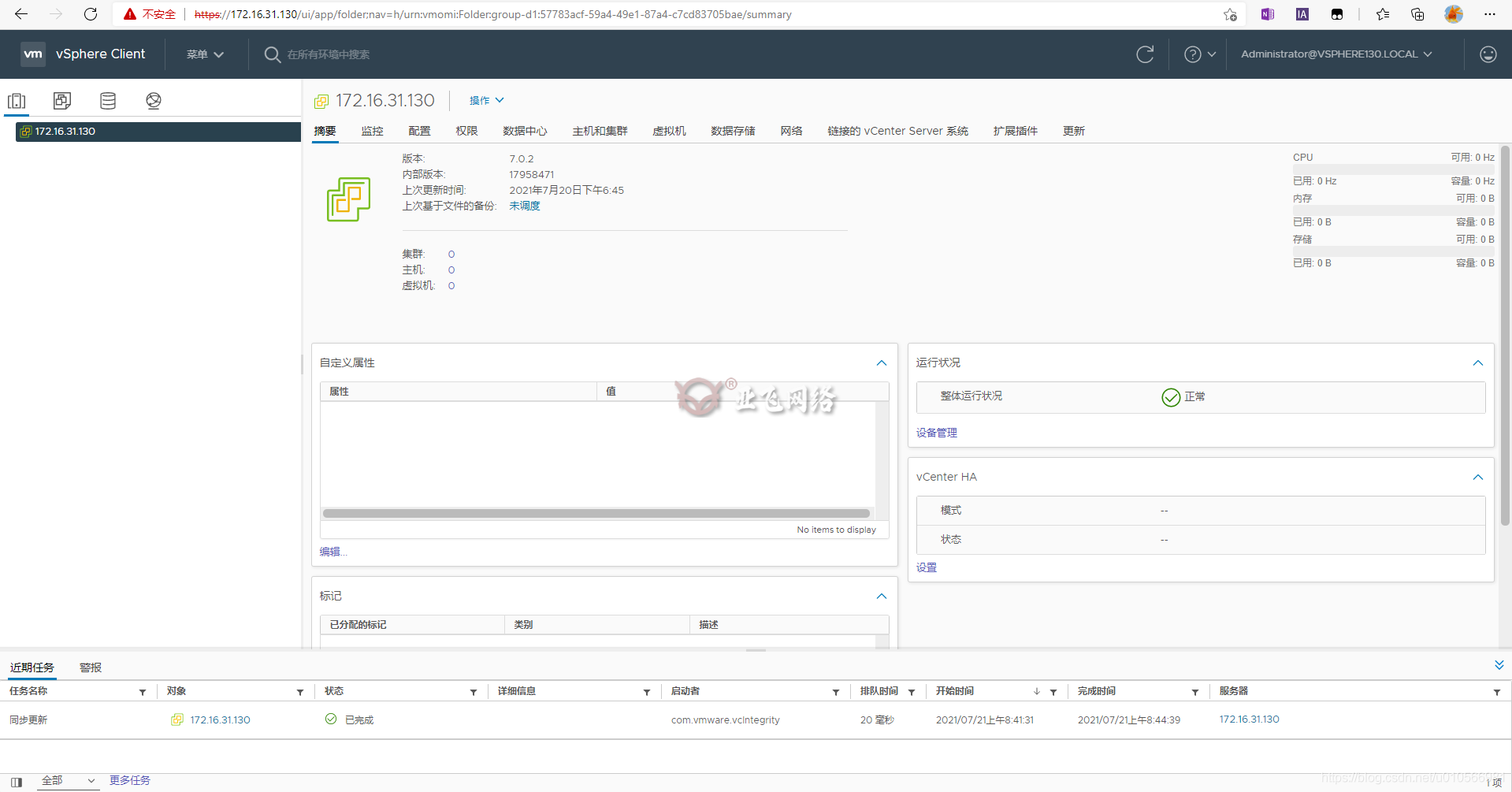The width and height of the screenshot is (1512, 792).
Task: Open the 警报 alarms tab
Action: [x=91, y=667]
